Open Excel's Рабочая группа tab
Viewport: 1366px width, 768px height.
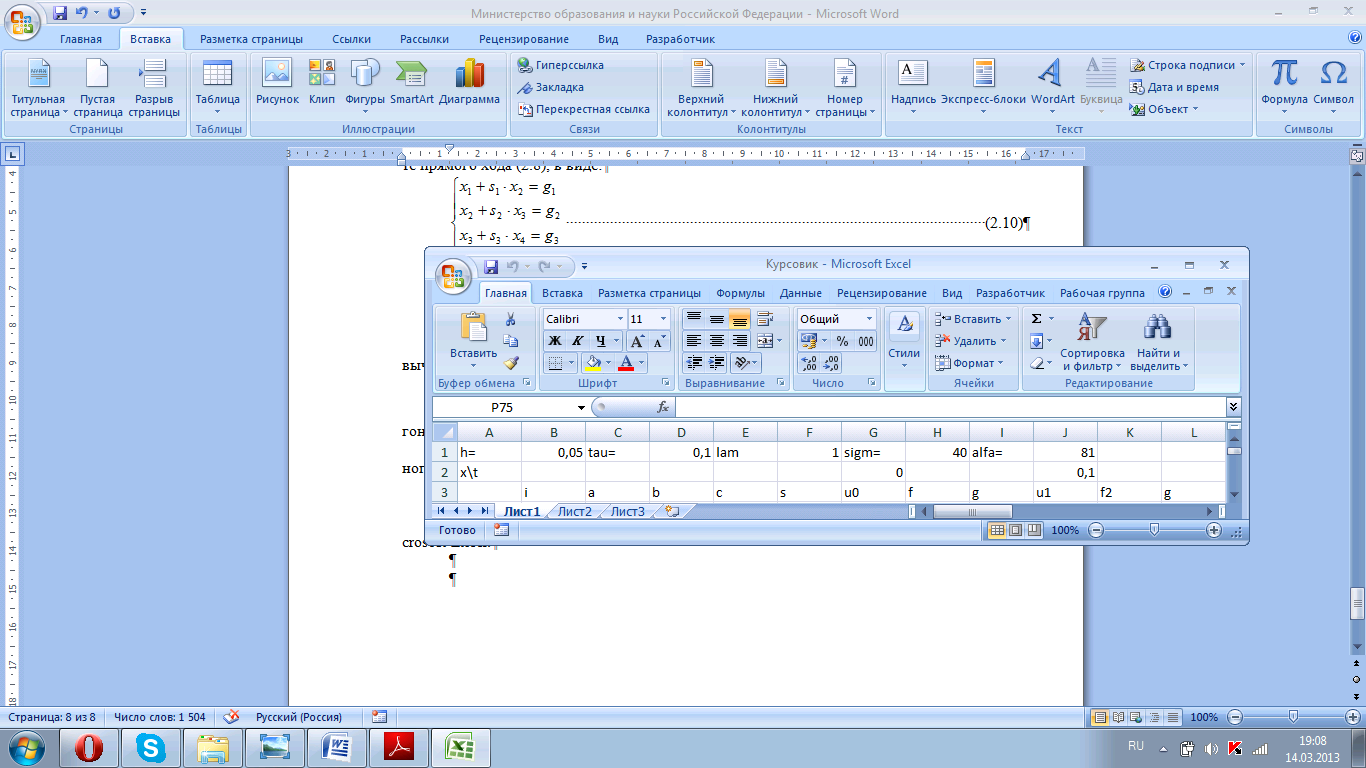[1103, 293]
